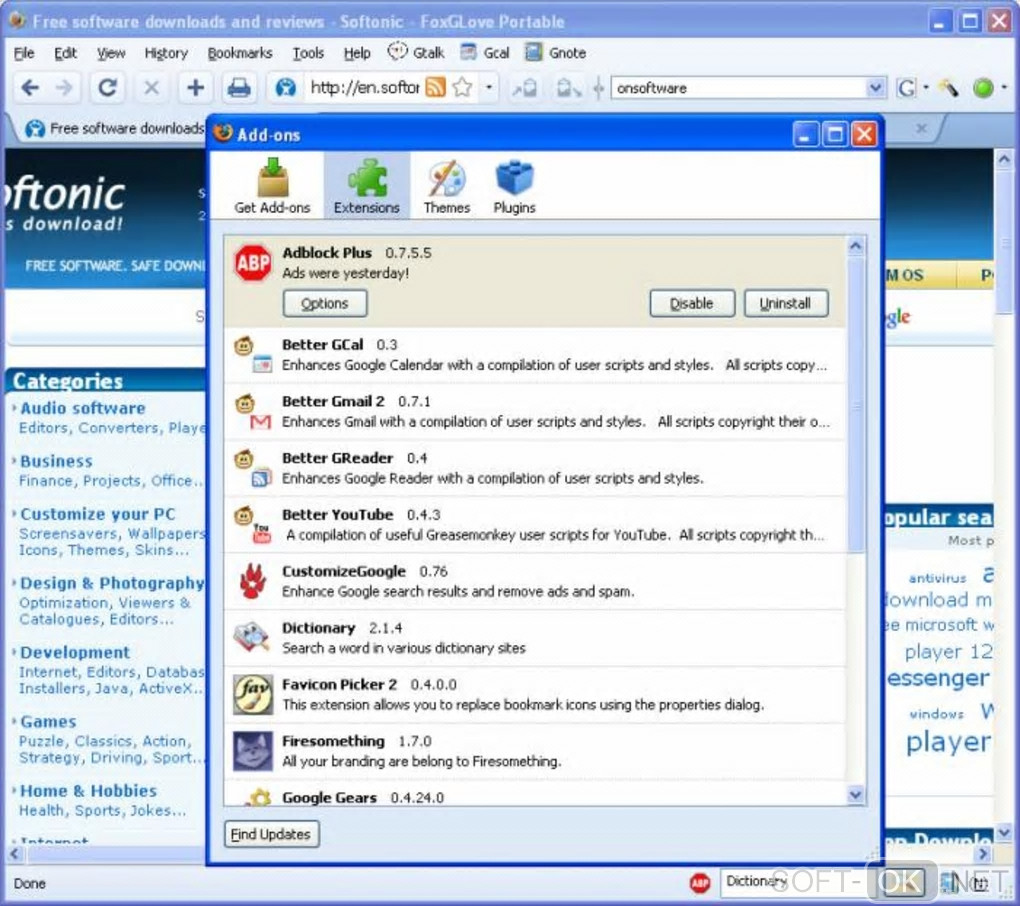Open a new tab with the plus icon
Screen dimensions: 1020x906
pyautogui.click(x=195, y=87)
